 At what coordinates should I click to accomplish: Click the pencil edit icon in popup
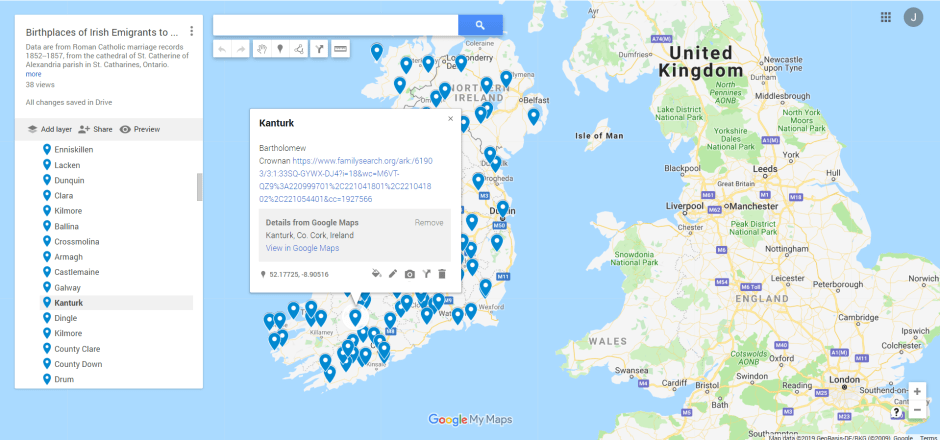click(x=393, y=273)
